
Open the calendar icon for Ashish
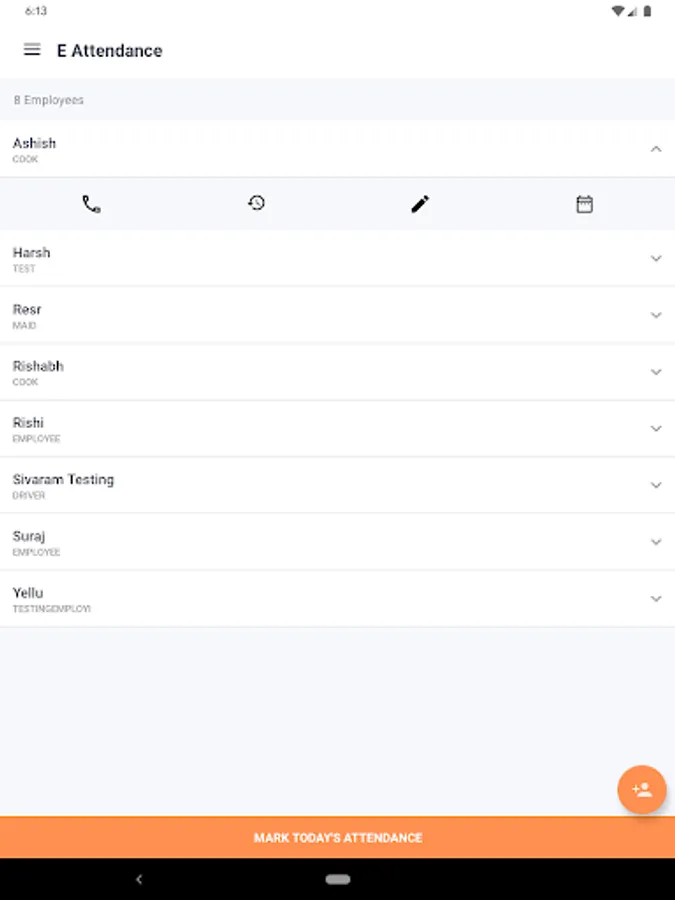tap(584, 204)
